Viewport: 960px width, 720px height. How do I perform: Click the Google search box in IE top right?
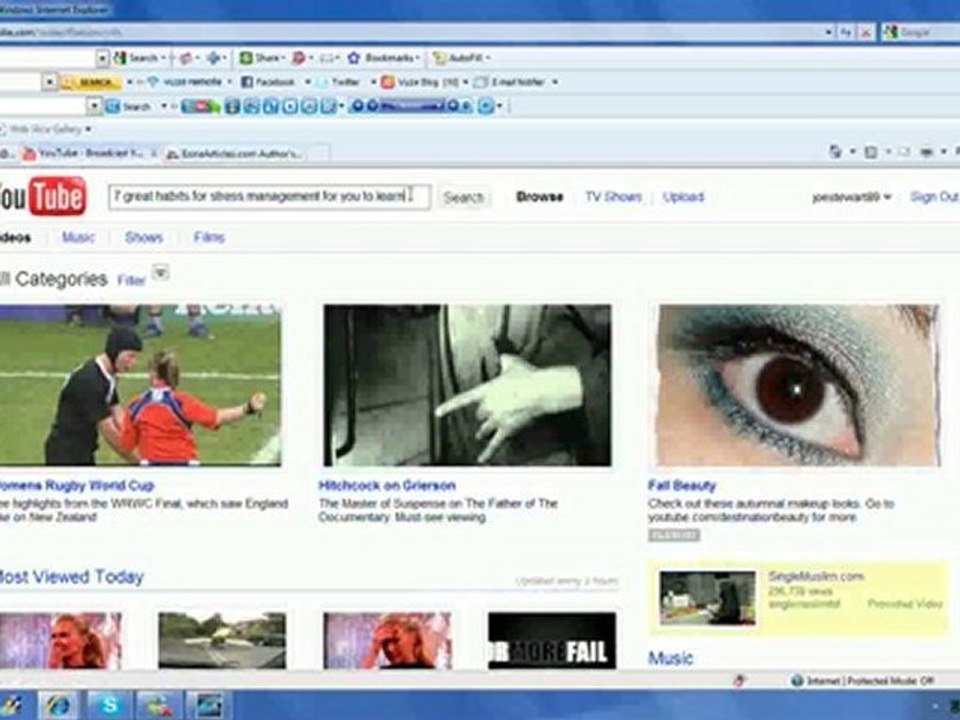point(921,32)
